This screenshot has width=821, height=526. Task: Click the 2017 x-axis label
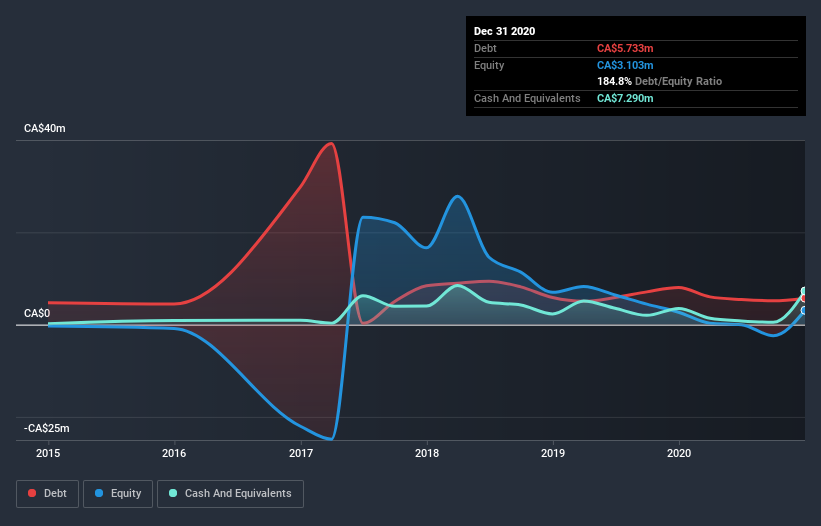pyautogui.click(x=301, y=453)
